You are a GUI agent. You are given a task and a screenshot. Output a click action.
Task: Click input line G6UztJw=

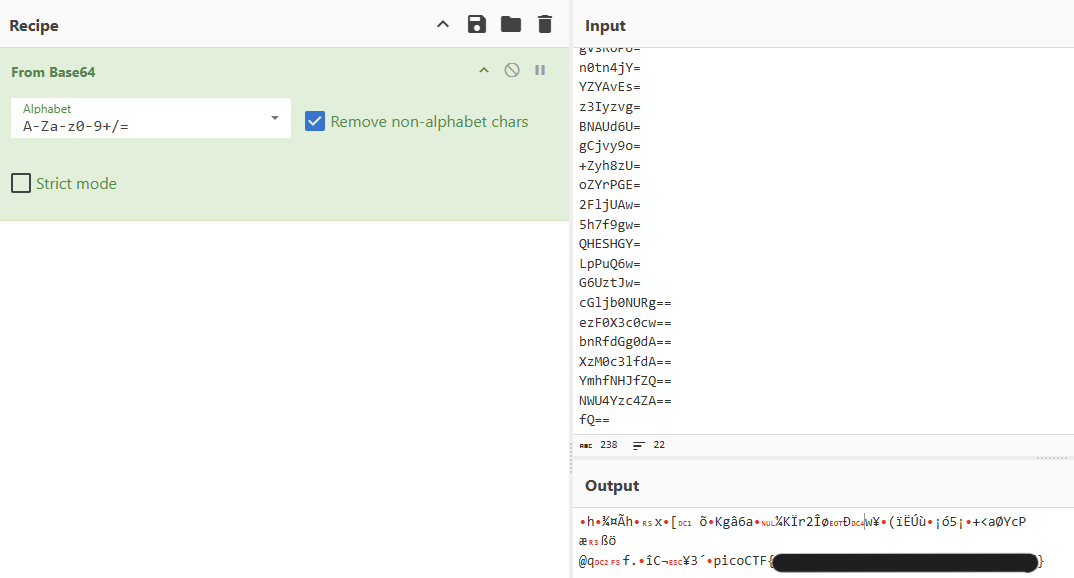(x=610, y=283)
